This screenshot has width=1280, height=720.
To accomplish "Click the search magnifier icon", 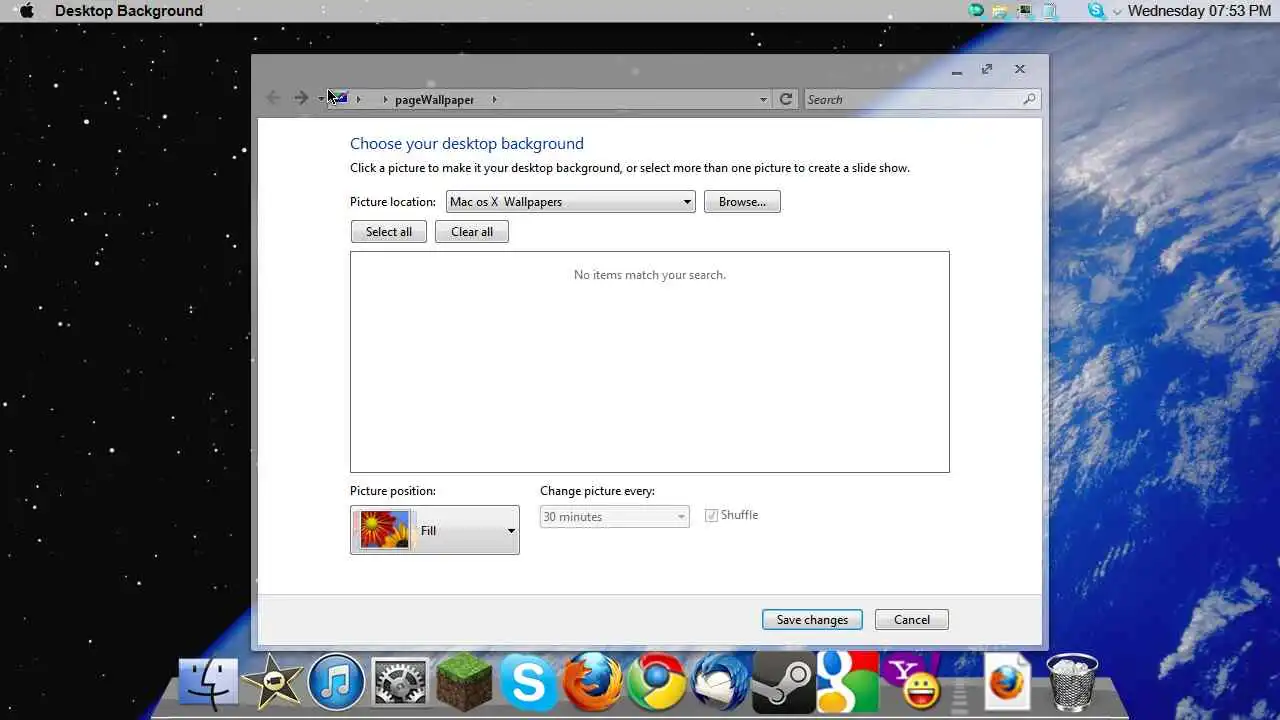I will point(1029,99).
